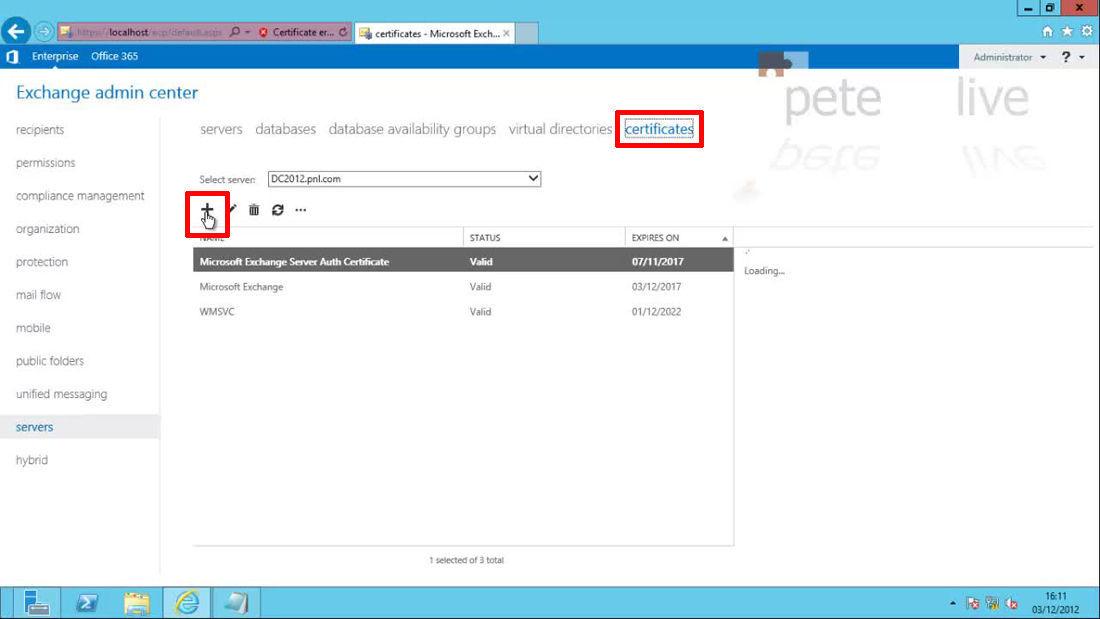Click the 07/11/2017 expiry date cell

(x=657, y=262)
